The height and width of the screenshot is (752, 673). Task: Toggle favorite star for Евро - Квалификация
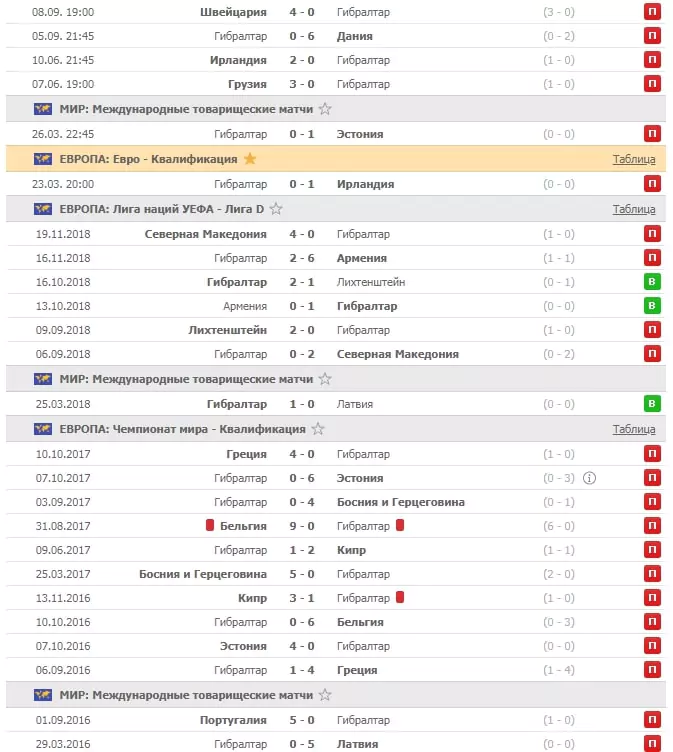(x=249, y=159)
